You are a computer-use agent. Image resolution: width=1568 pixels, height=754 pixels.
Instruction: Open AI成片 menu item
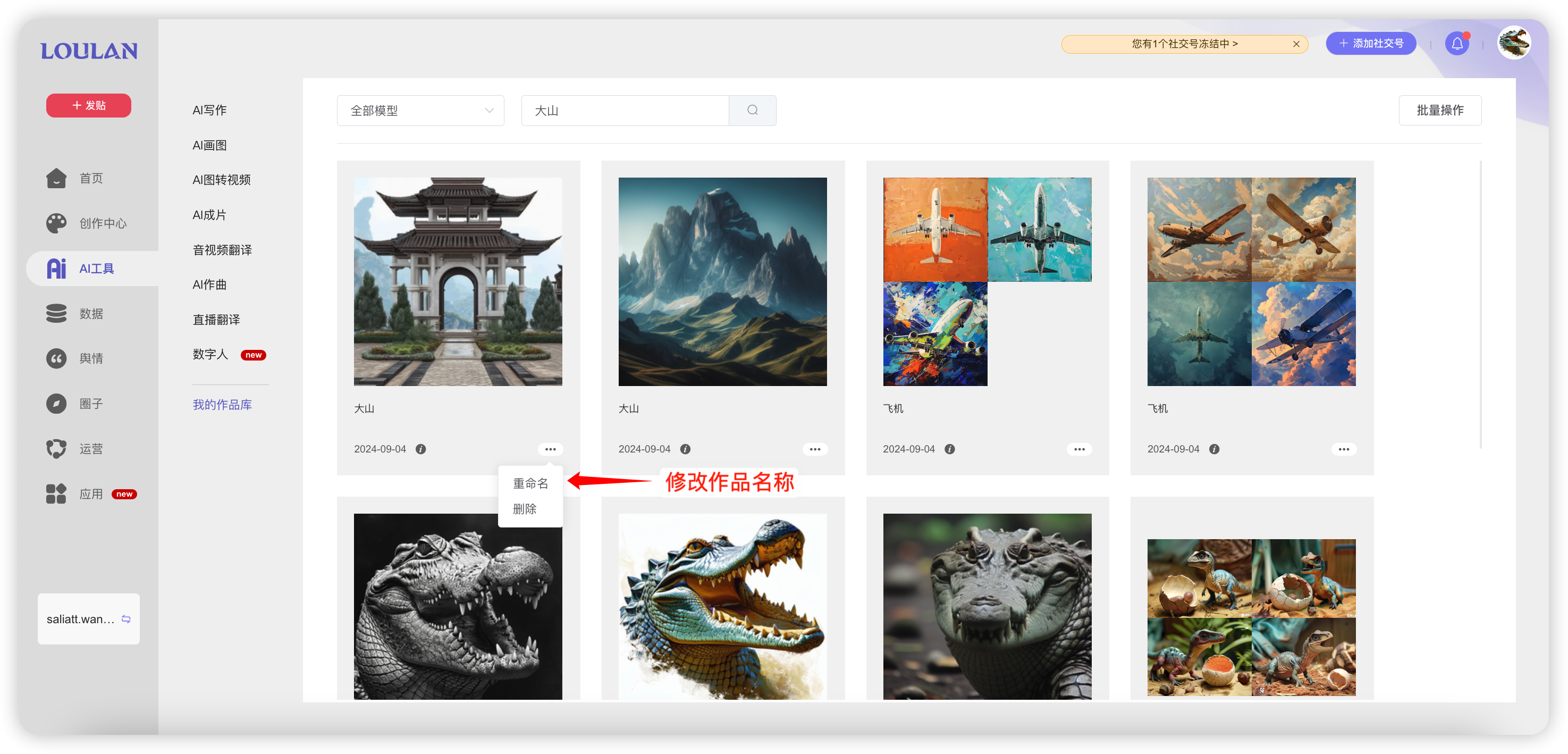coord(209,215)
